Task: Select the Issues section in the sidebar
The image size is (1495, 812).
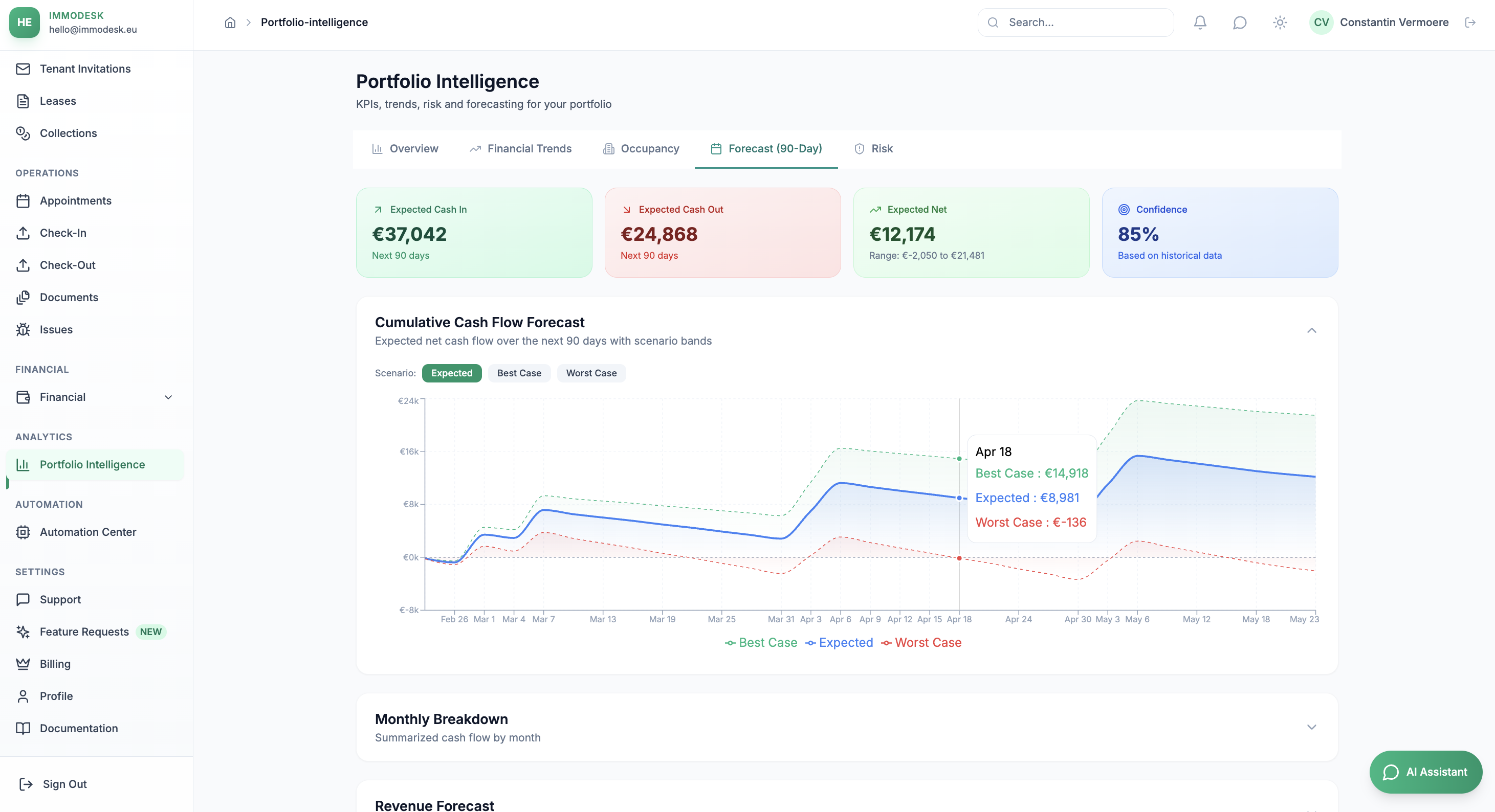Action: tap(56, 329)
